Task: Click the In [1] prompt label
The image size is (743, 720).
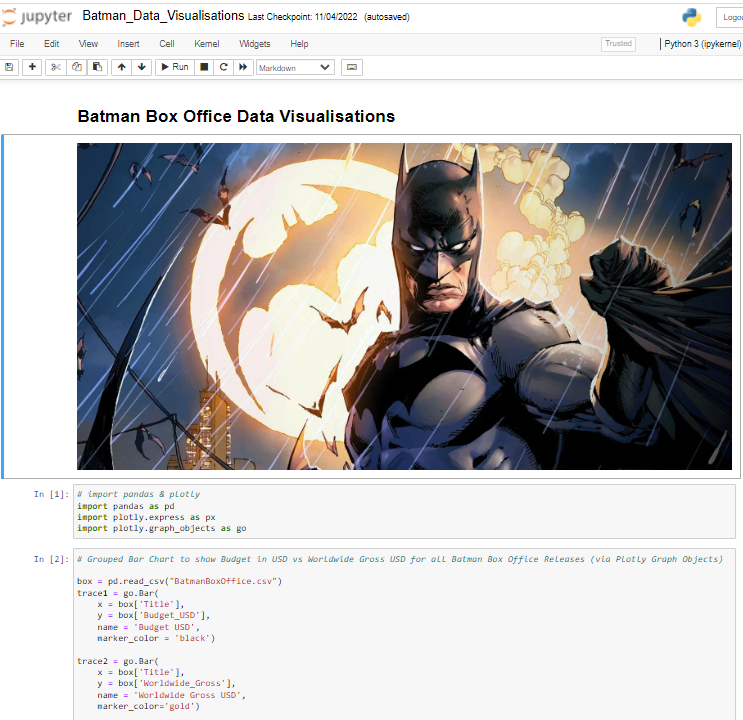Action: pos(52,494)
